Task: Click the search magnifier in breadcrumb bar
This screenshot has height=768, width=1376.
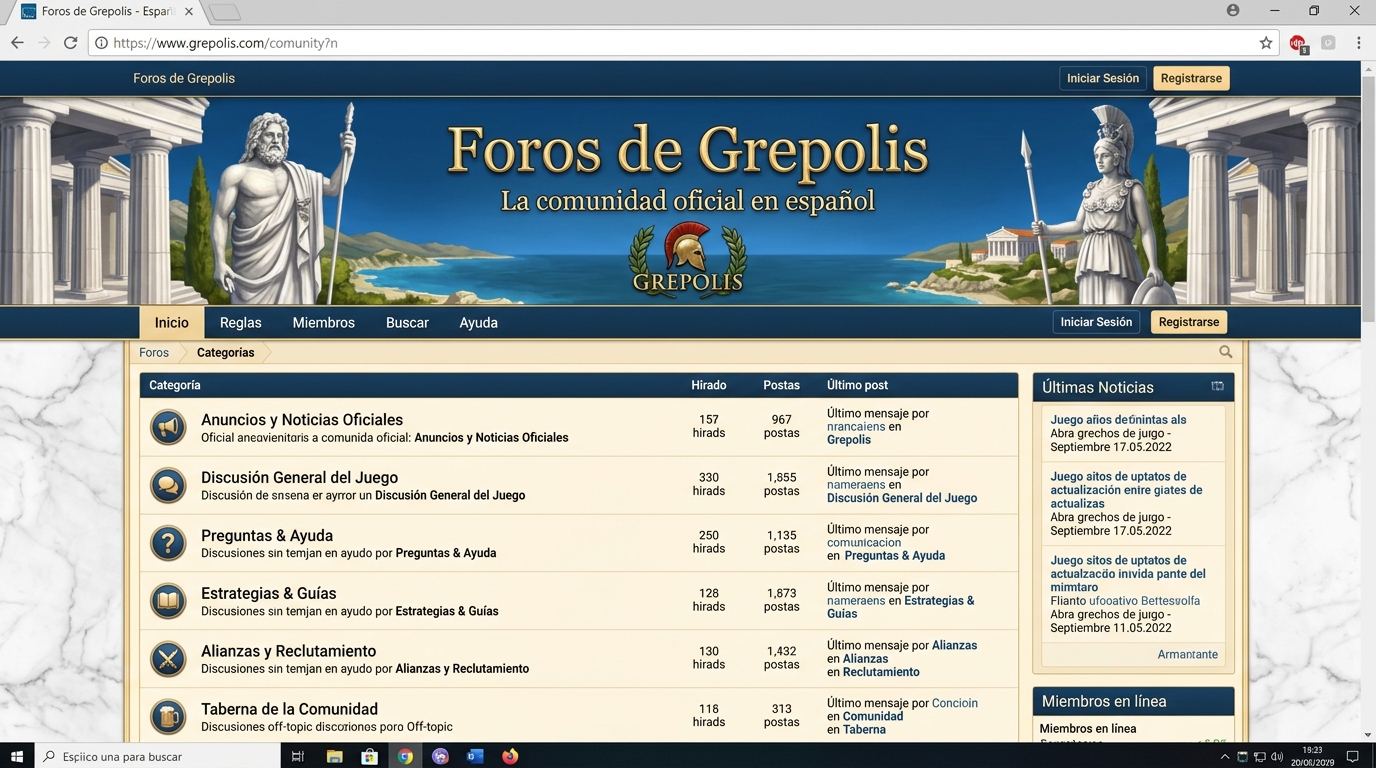Action: [1225, 352]
